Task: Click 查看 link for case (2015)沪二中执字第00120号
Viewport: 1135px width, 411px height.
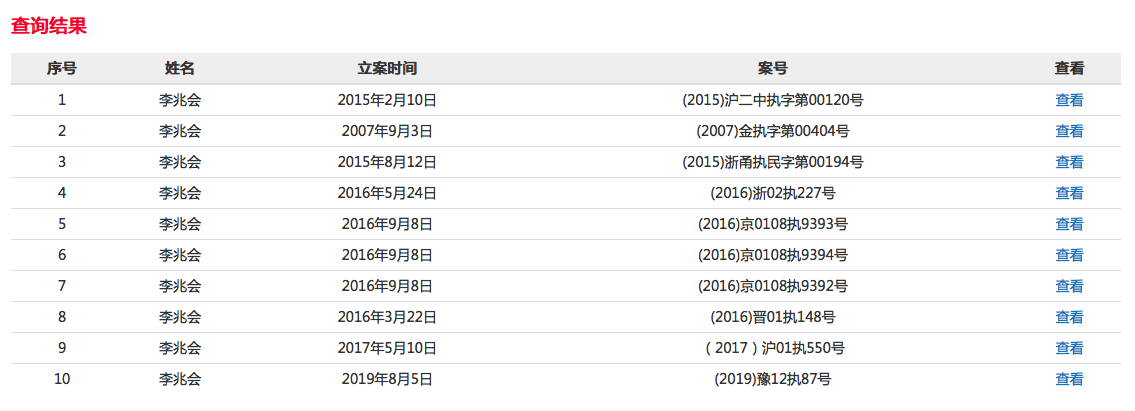Action: (x=1069, y=100)
